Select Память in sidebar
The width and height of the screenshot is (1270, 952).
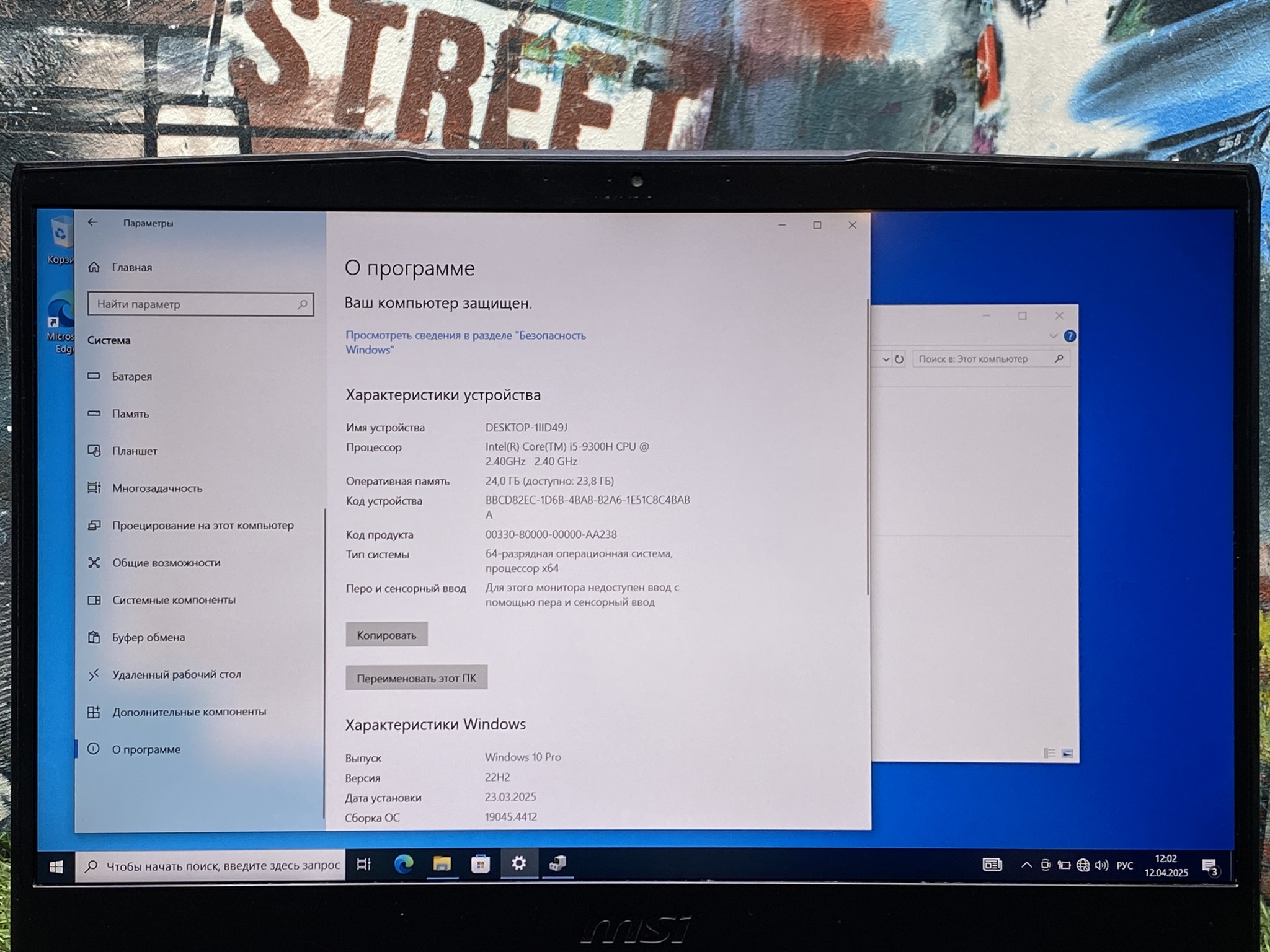pos(130,413)
